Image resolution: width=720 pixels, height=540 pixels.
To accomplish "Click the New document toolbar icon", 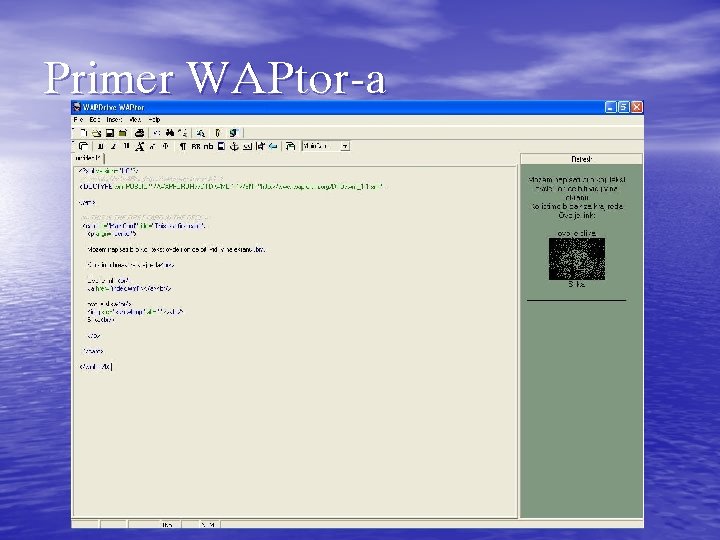I will (84, 133).
